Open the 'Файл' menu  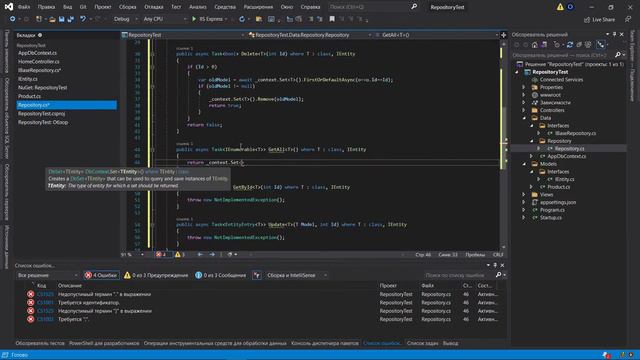coord(24,7)
